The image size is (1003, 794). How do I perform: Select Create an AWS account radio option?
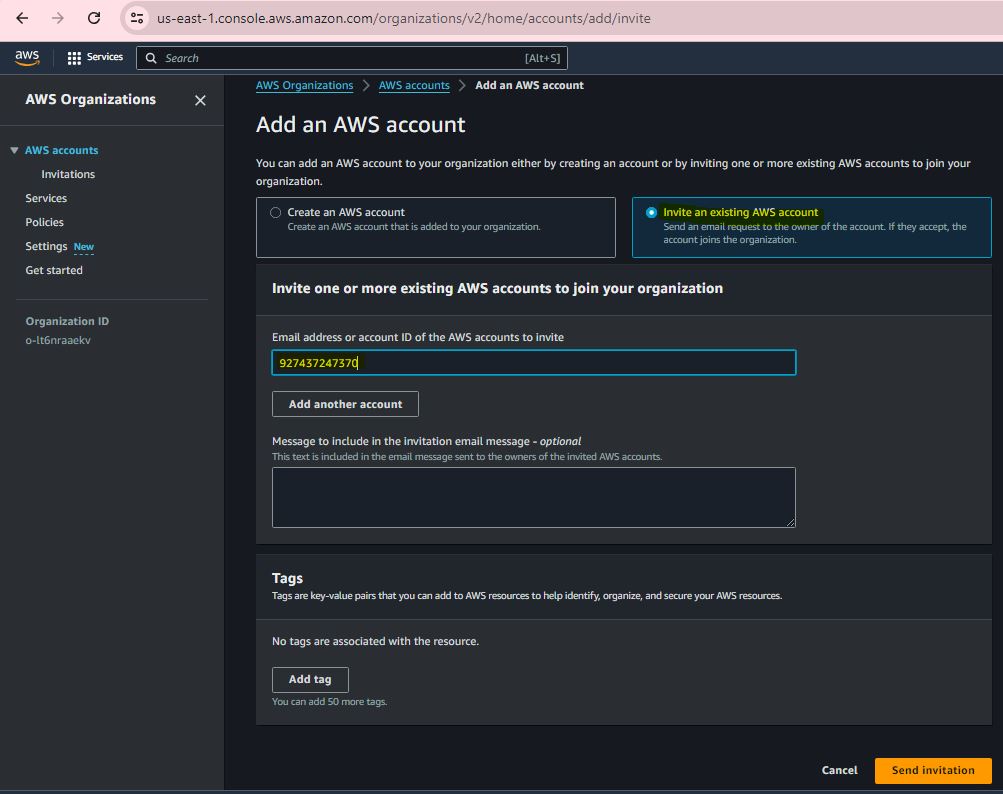point(276,212)
